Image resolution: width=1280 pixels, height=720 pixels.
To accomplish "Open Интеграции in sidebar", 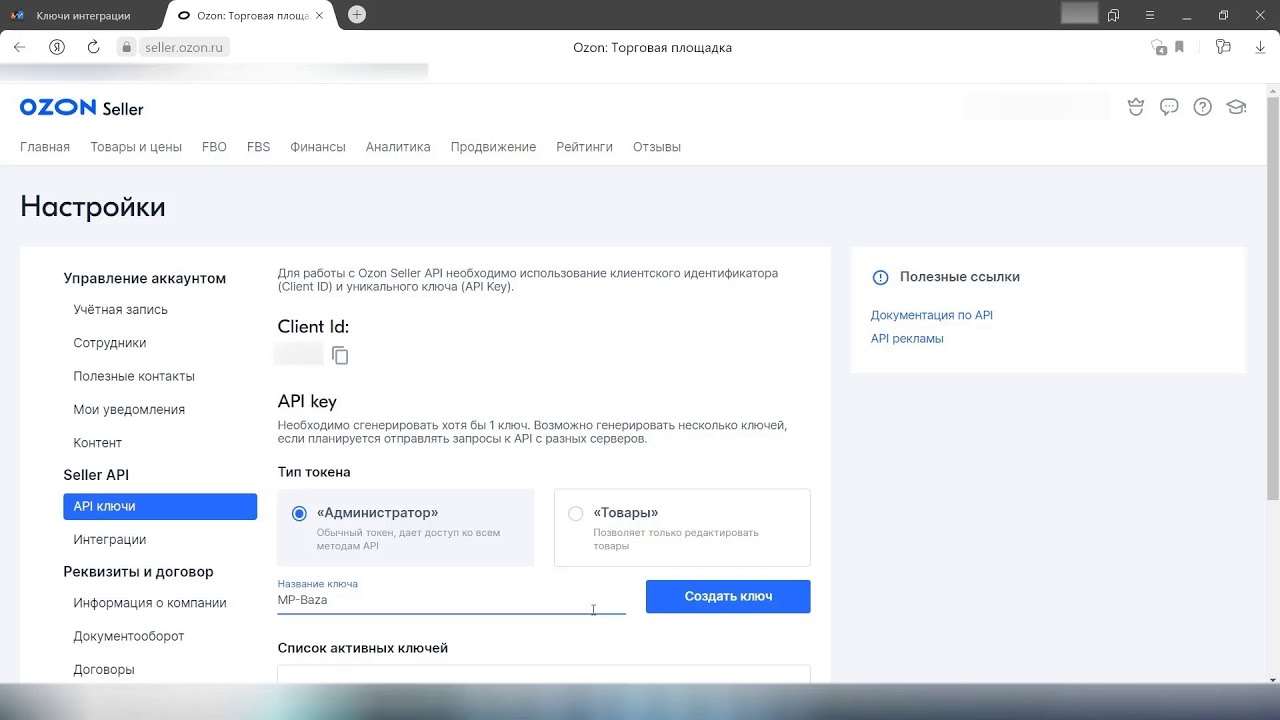I will (110, 539).
